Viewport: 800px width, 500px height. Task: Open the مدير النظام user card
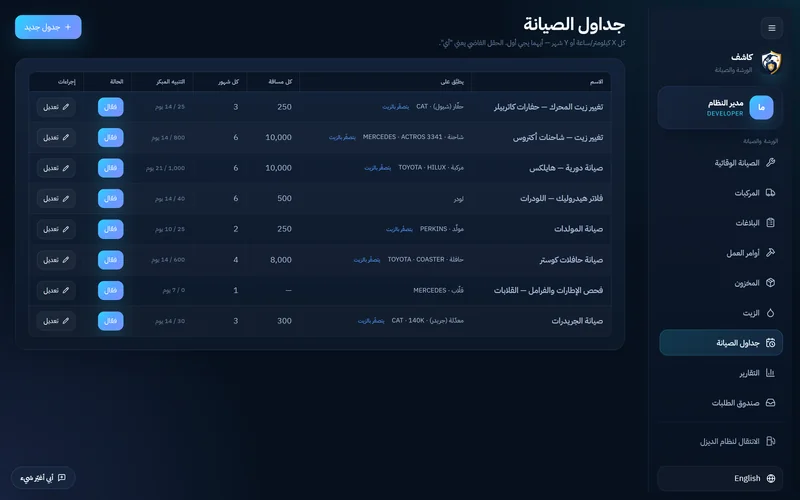(720, 108)
